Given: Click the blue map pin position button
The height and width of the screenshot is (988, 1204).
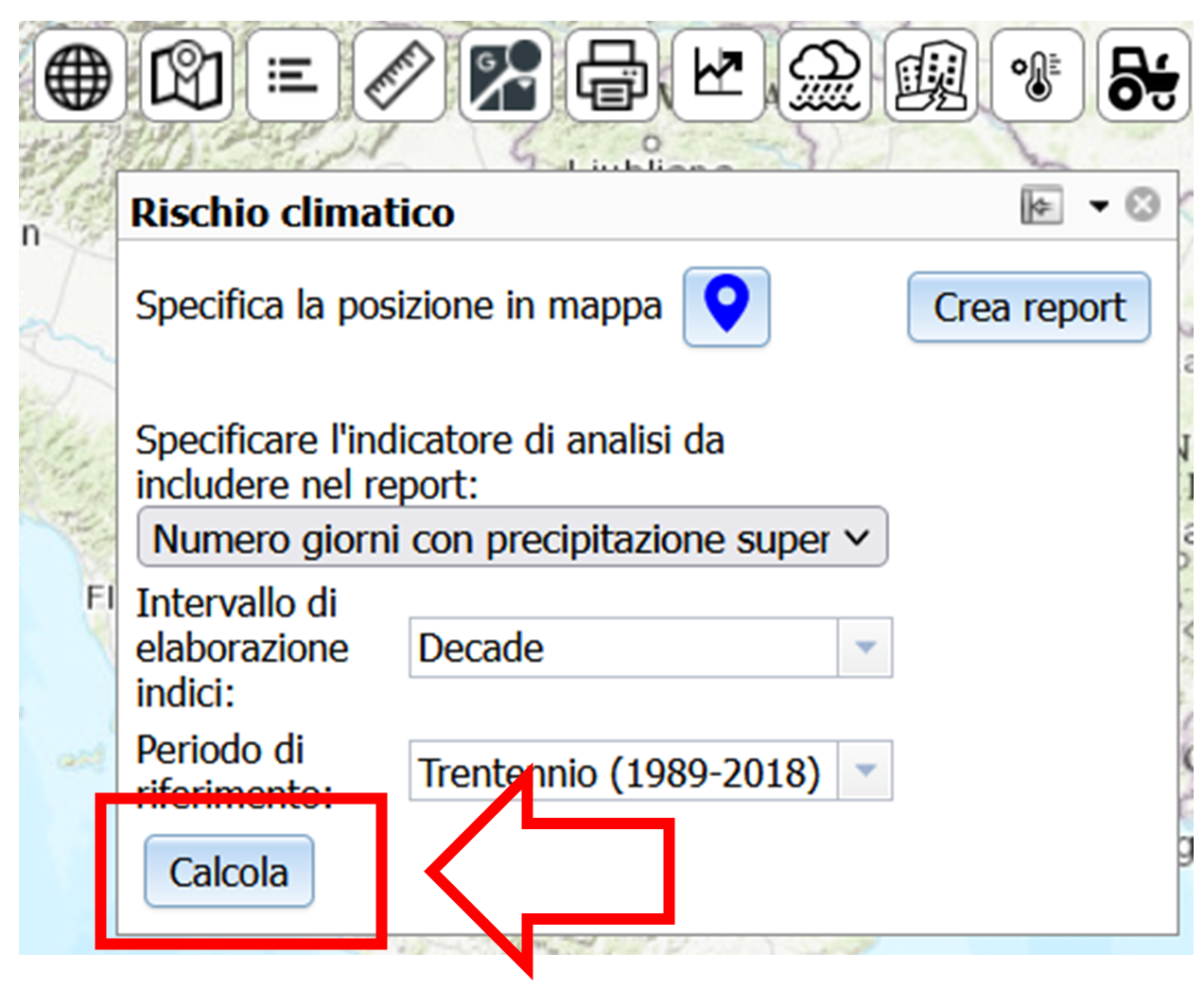Looking at the screenshot, I should [726, 306].
